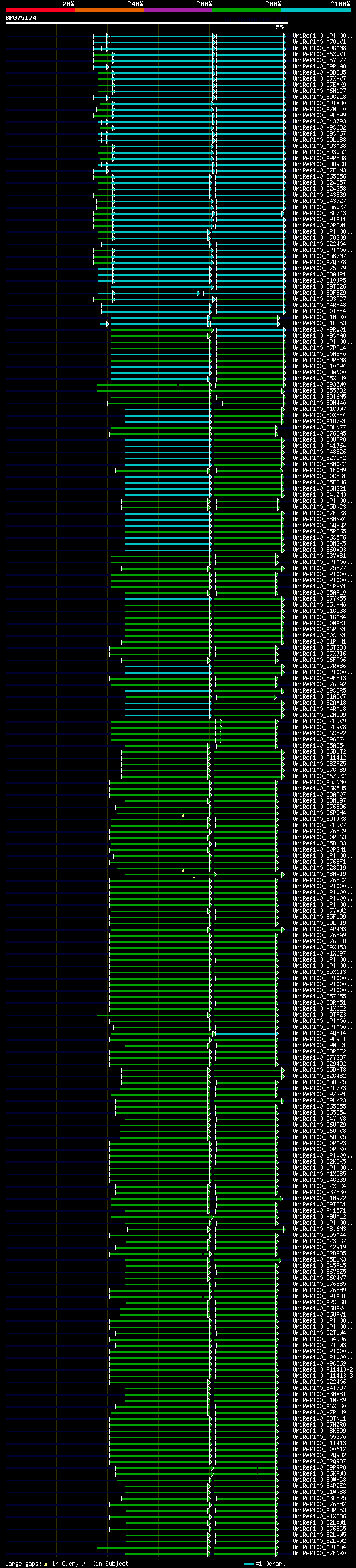Image resolution: width=356 pixels, height=1568 pixels.
Task: Select hit UniRef100_Q9LL88
Action: (319, 140)
